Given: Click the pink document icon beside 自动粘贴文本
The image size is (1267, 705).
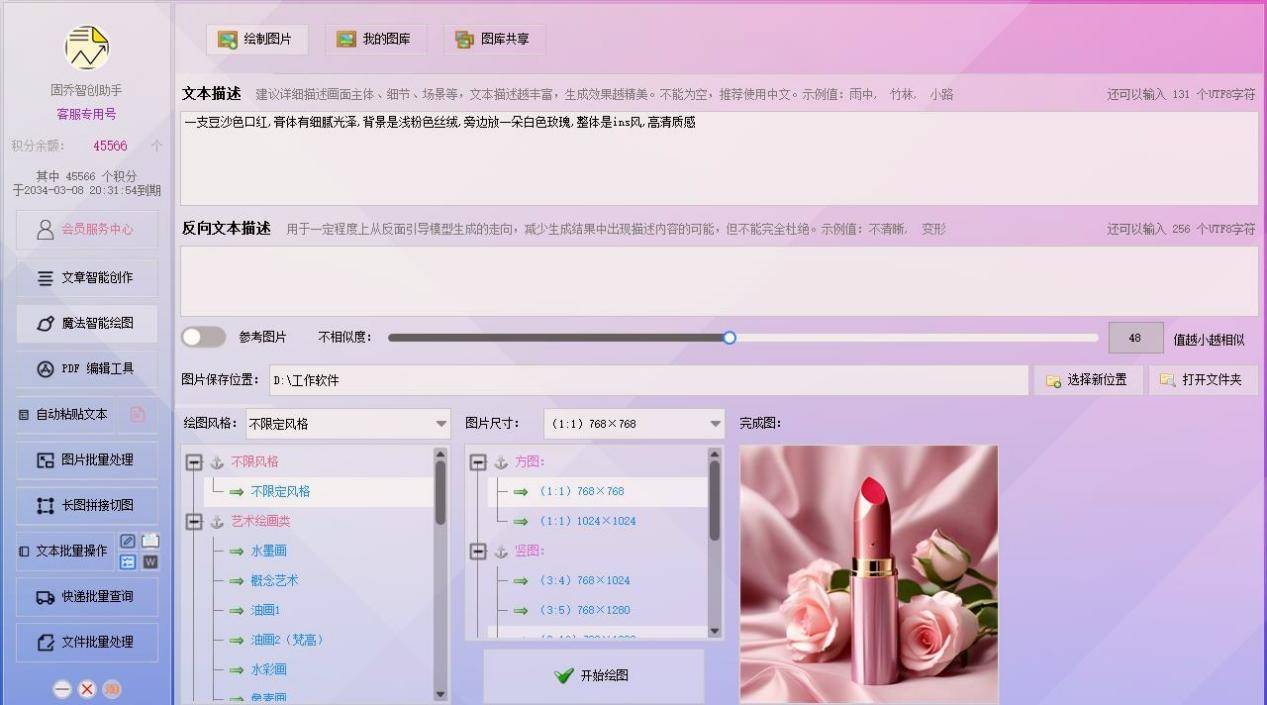Looking at the screenshot, I should [138, 414].
